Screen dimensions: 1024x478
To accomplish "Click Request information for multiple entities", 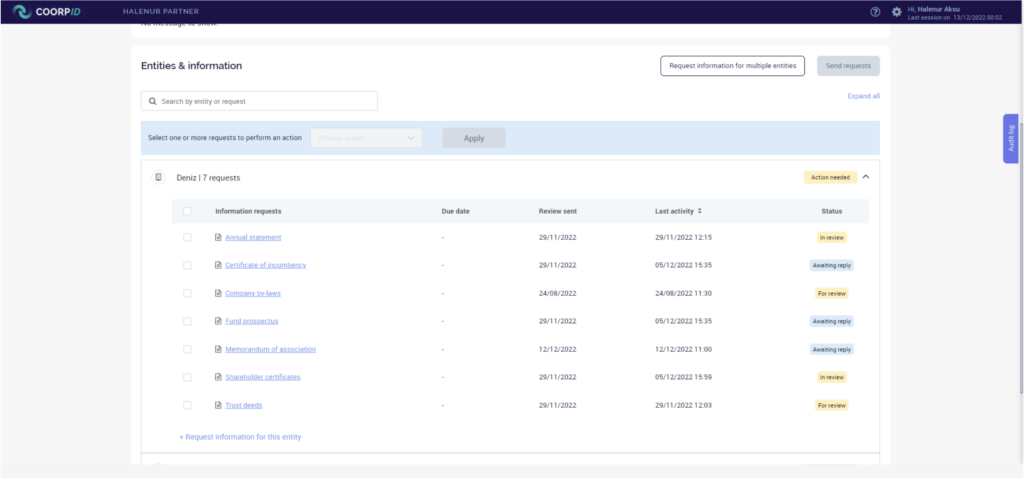I will pos(732,66).
